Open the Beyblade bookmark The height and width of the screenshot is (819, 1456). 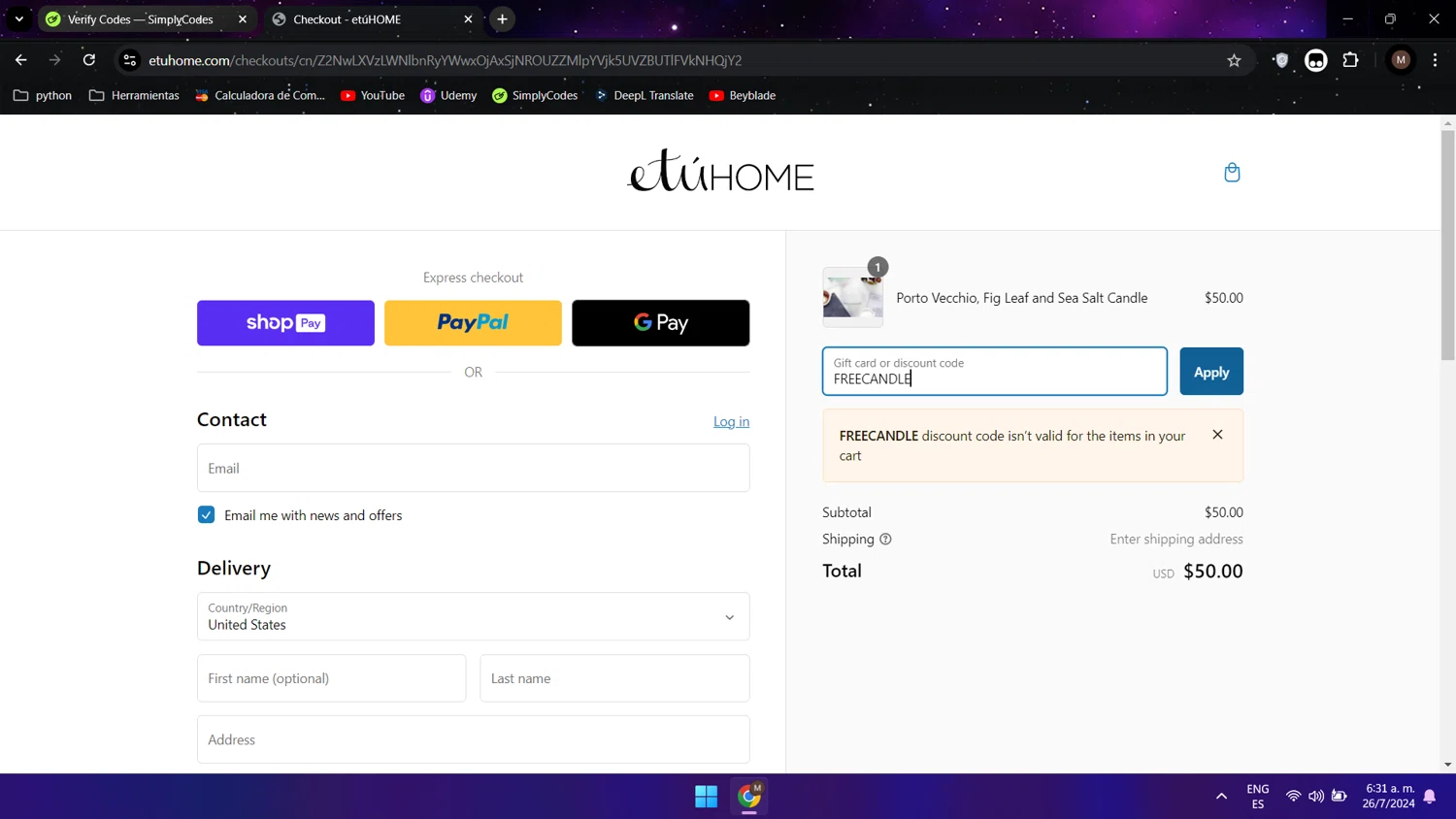[x=743, y=95]
